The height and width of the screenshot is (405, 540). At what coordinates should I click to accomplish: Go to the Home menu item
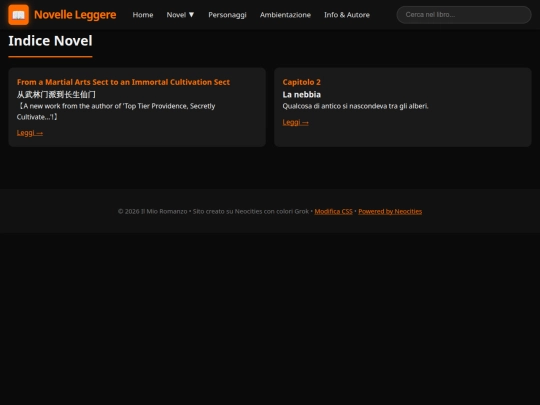(143, 15)
